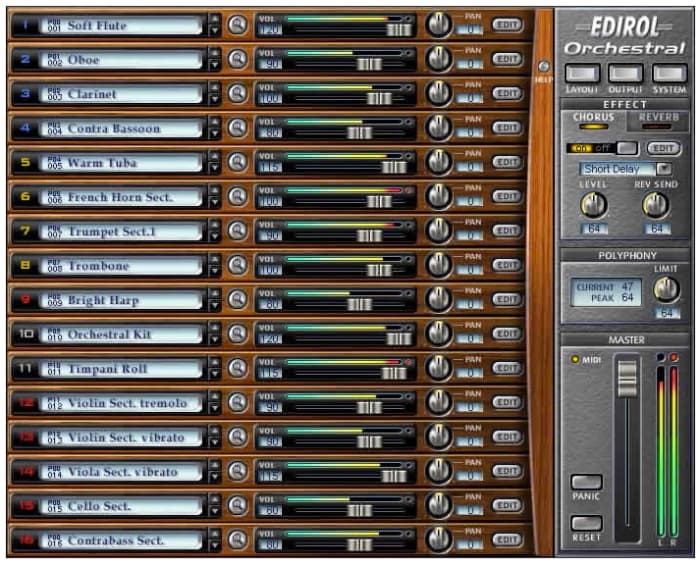This screenshot has height=566, width=700.
Task: Open the OUTPUT settings button
Action: (x=625, y=73)
